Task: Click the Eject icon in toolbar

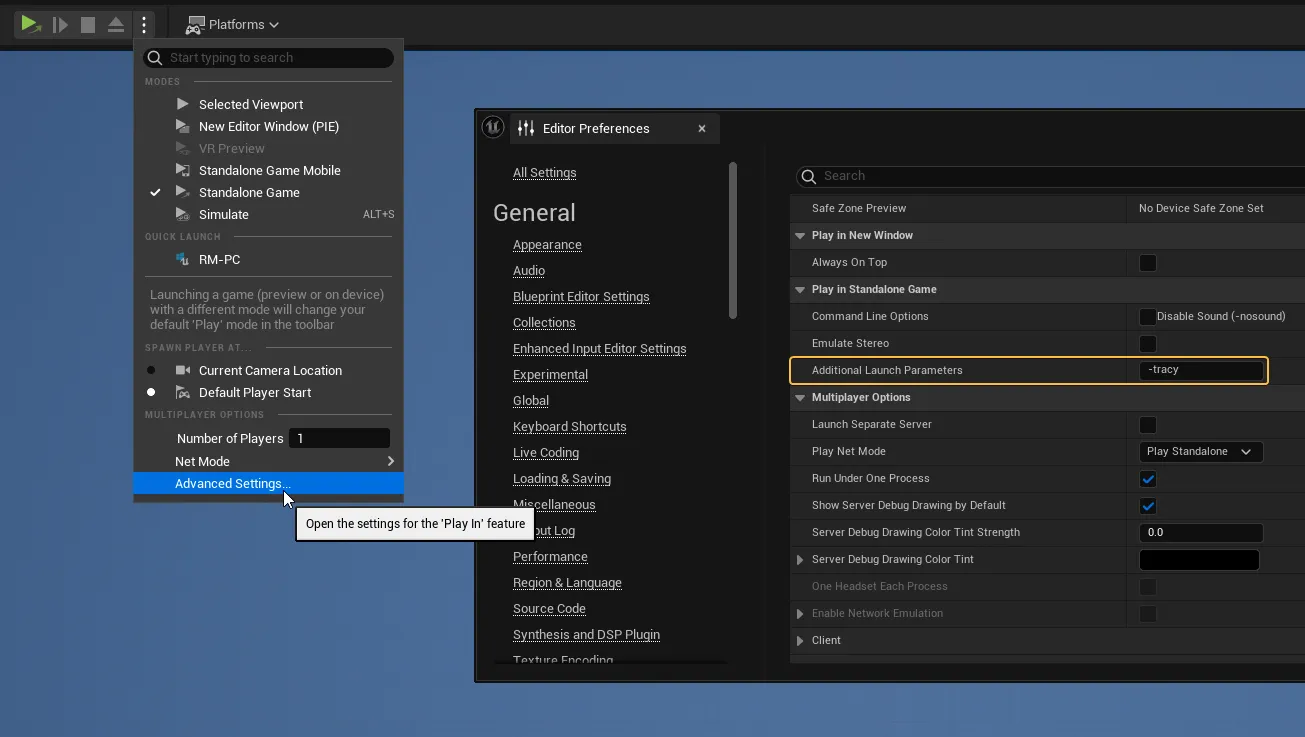Action: click(x=116, y=25)
